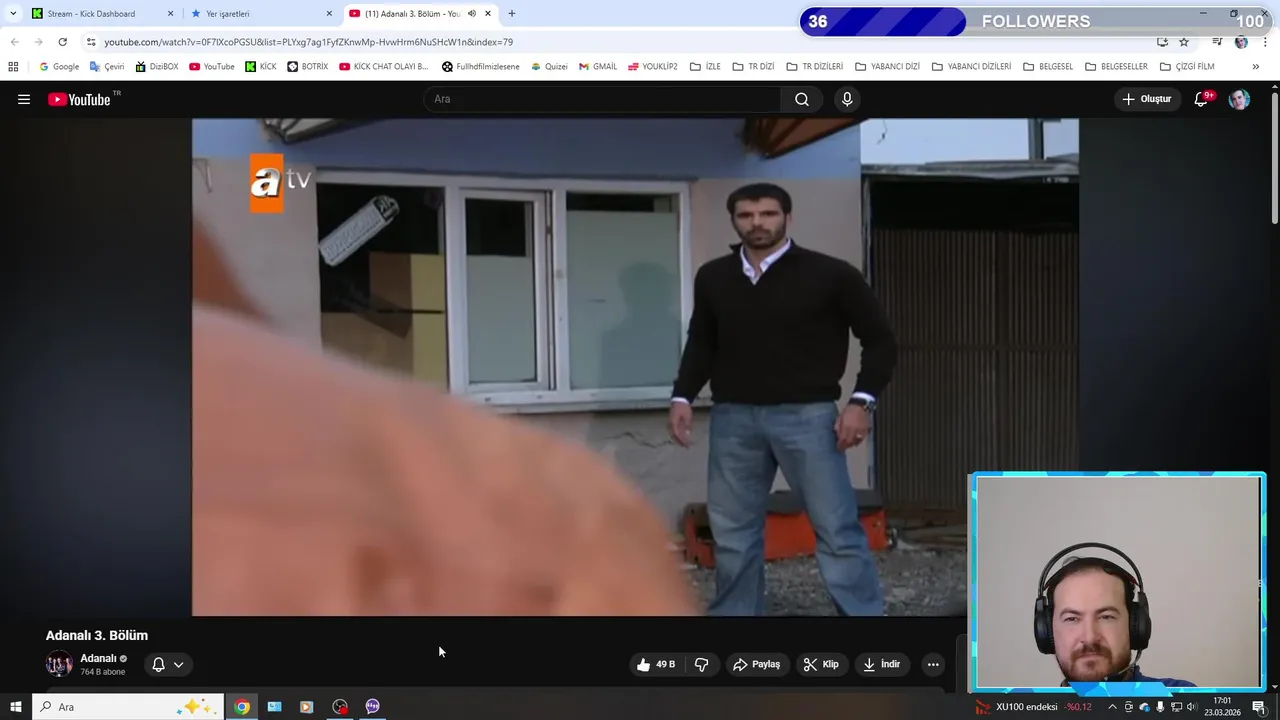Open TR DİZİ bookmarks folder

pyautogui.click(x=753, y=67)
